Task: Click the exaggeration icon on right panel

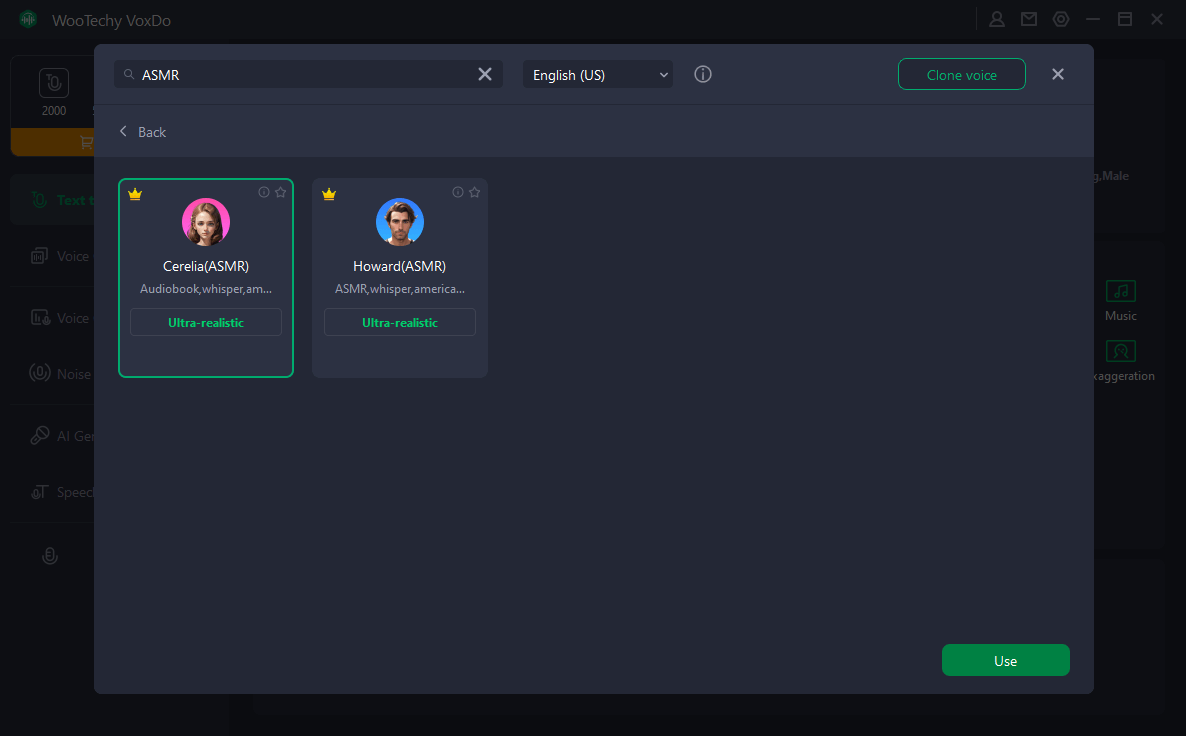Action: coord(1120,351)
